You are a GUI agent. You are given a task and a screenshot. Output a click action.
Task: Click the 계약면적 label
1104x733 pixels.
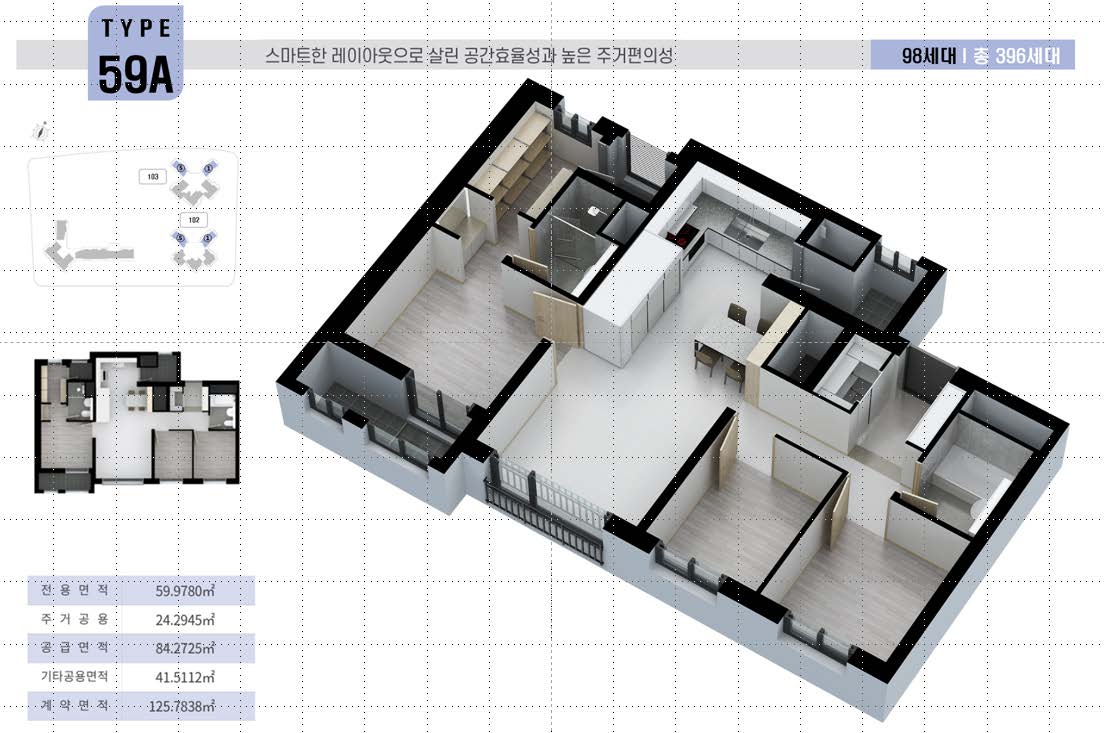tap(75, 706)
